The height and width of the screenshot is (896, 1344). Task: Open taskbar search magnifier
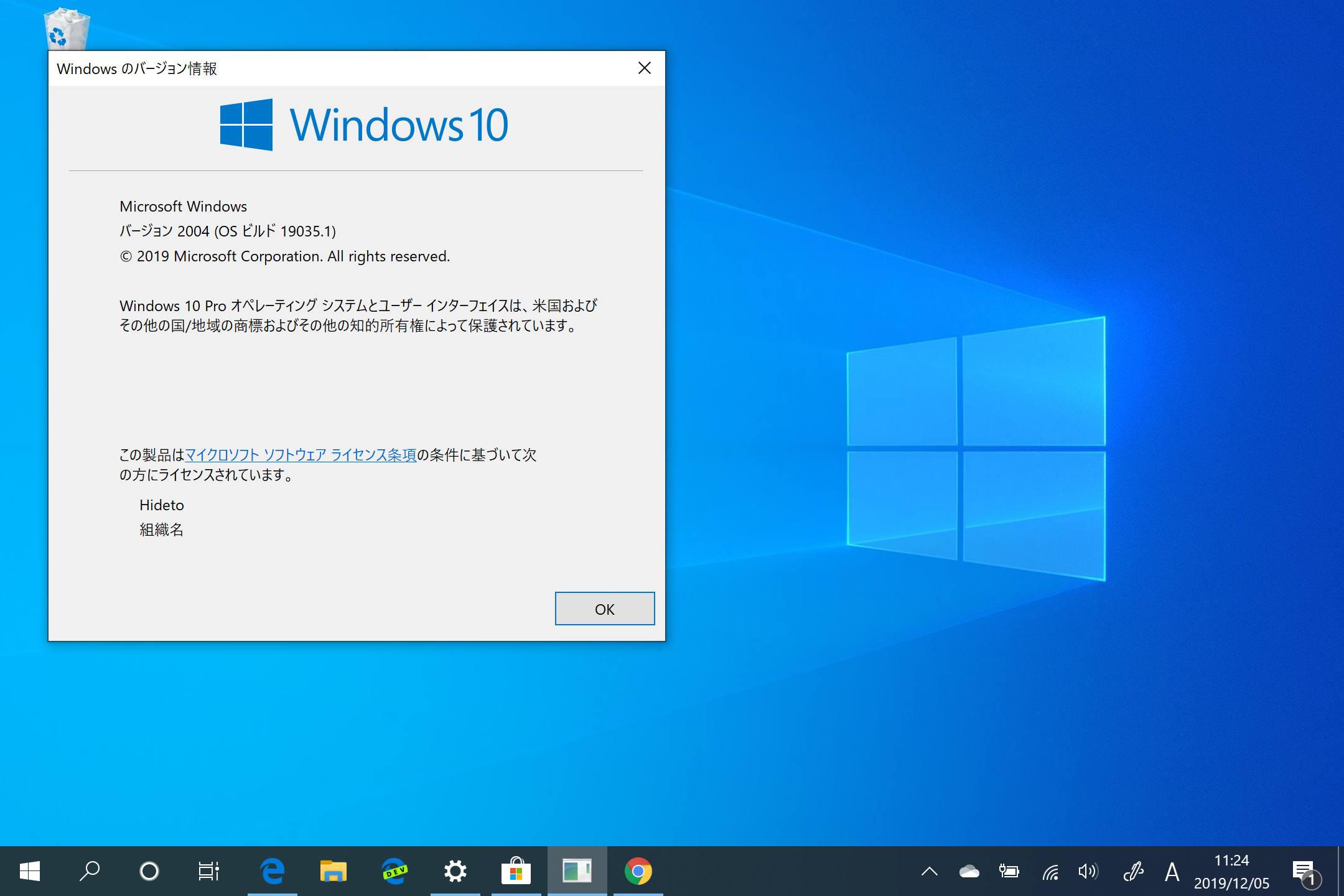click(89, 871)
